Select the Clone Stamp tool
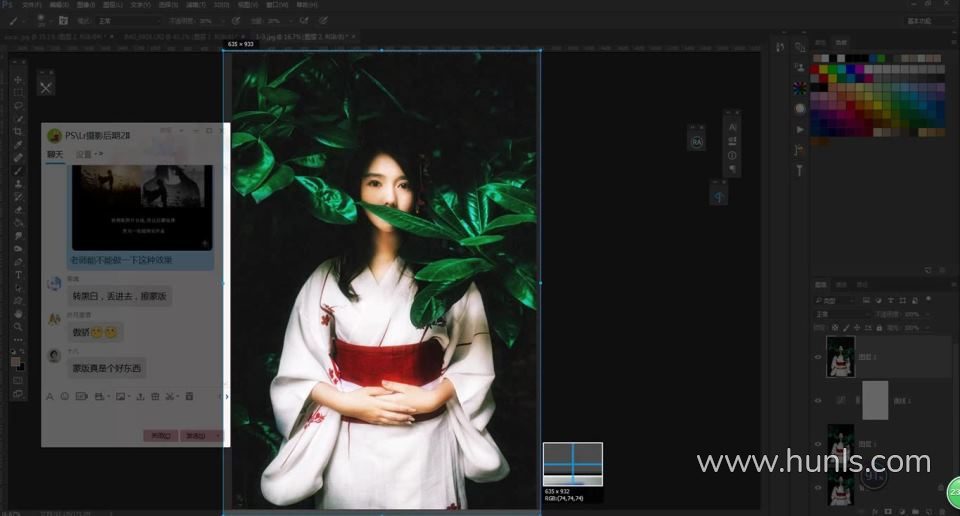The image size is (960, 516). 18,184
